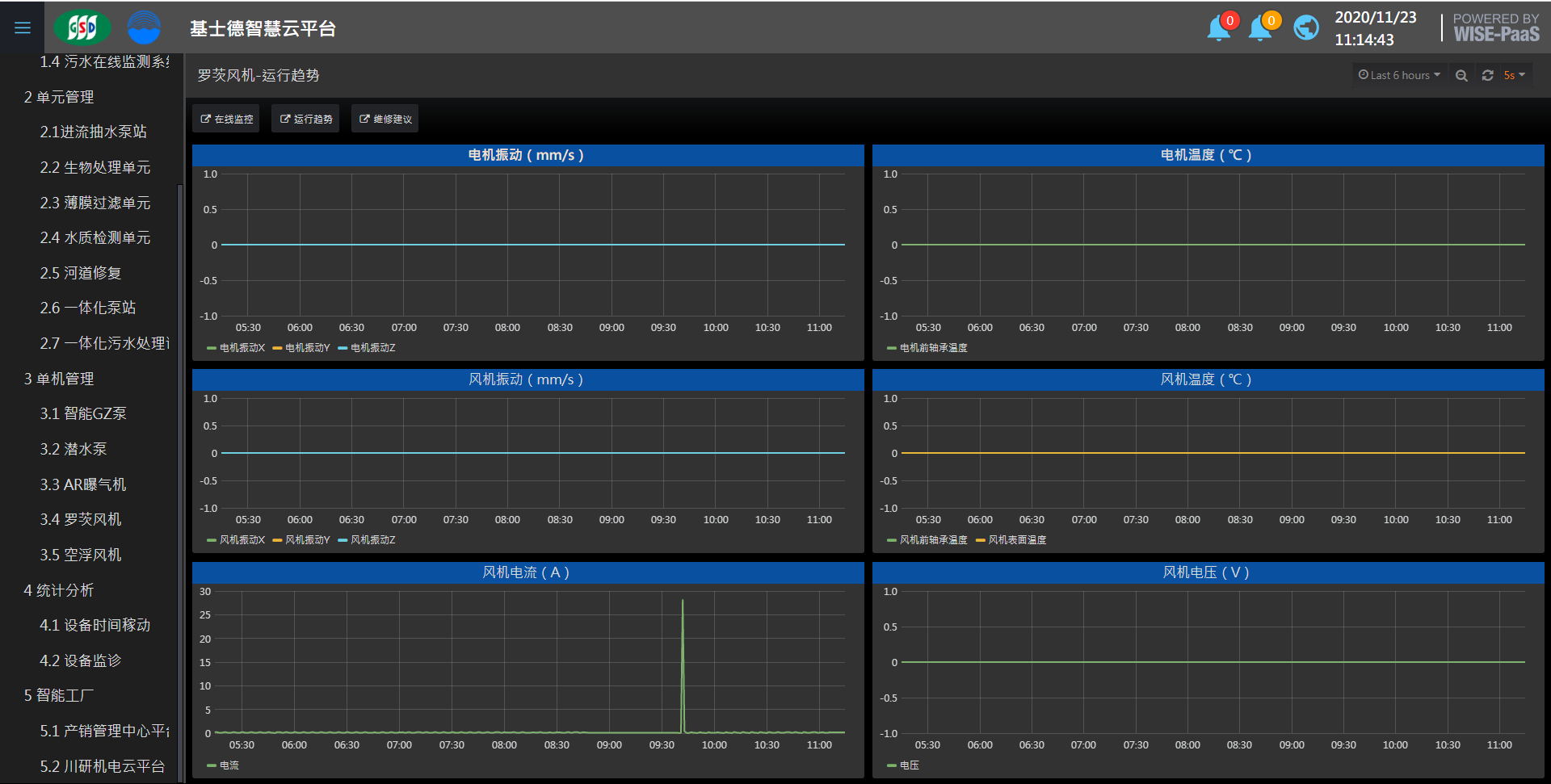
Task: Click the sidebar vertical scrollbar
Action: 179,404
